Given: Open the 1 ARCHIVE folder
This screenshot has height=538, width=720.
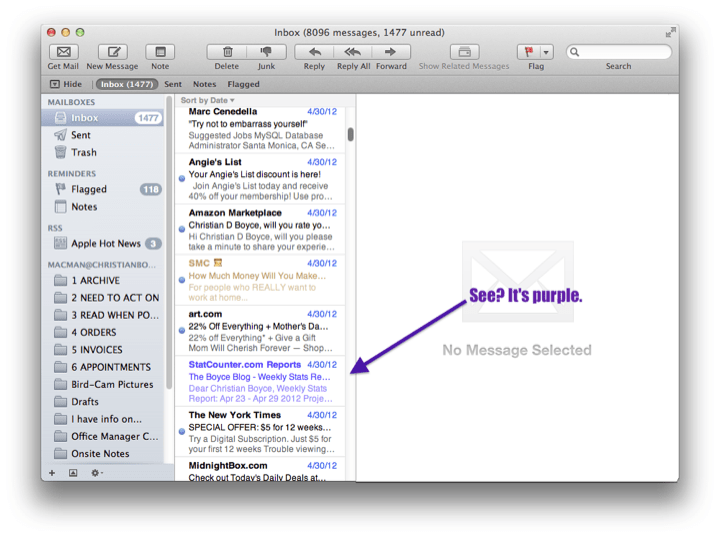Looking at the screenshot, I should (102, 280).
